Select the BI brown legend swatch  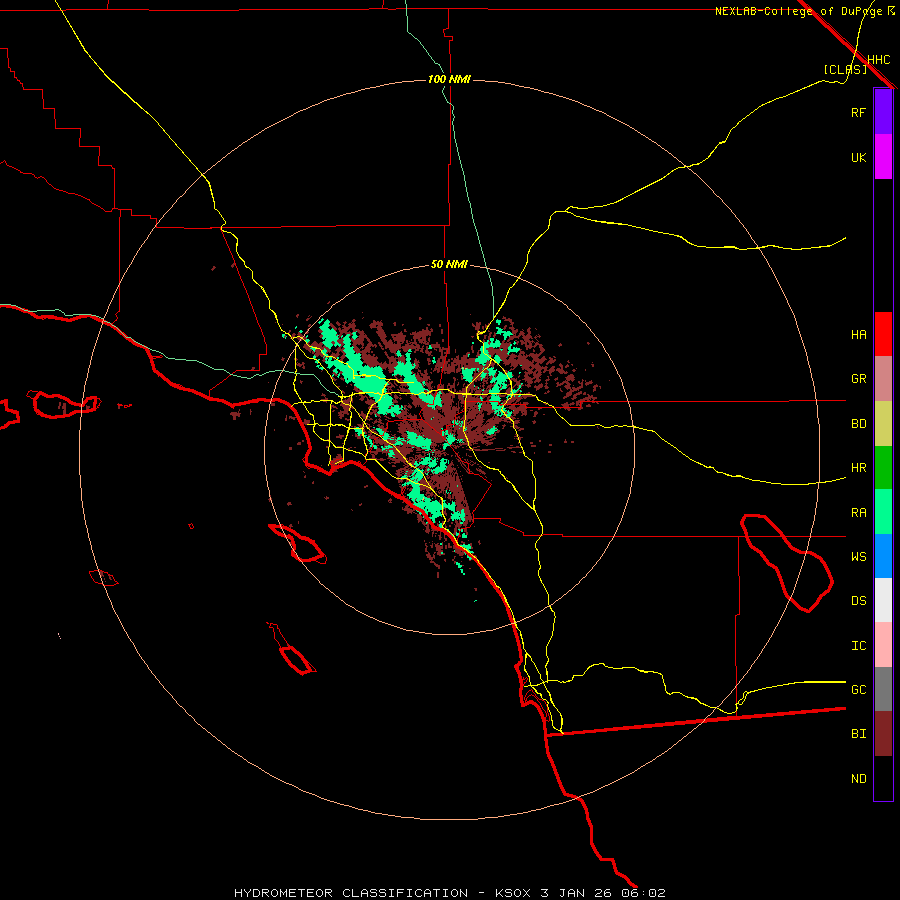(x=883, y=734)
